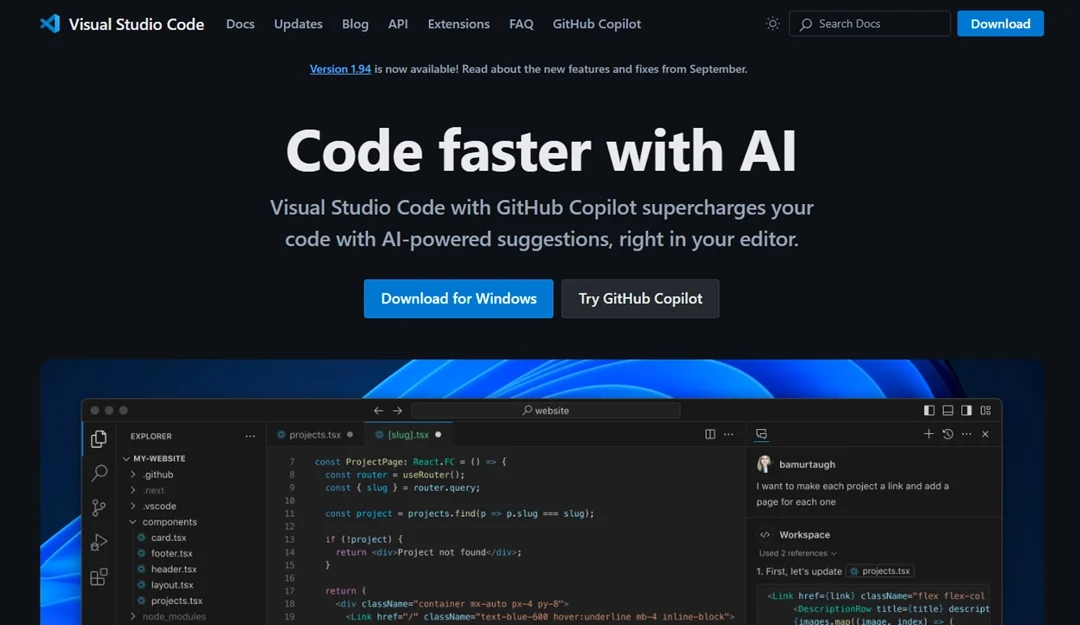Click bamurtaugh's avatar in chat
Screen dimensions: 1080x625
pyautogui.click(x=765, y=464)
